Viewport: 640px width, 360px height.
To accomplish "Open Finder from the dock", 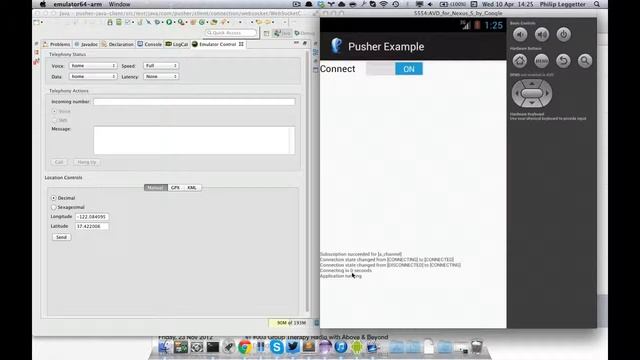I will [x=165, y=347].
